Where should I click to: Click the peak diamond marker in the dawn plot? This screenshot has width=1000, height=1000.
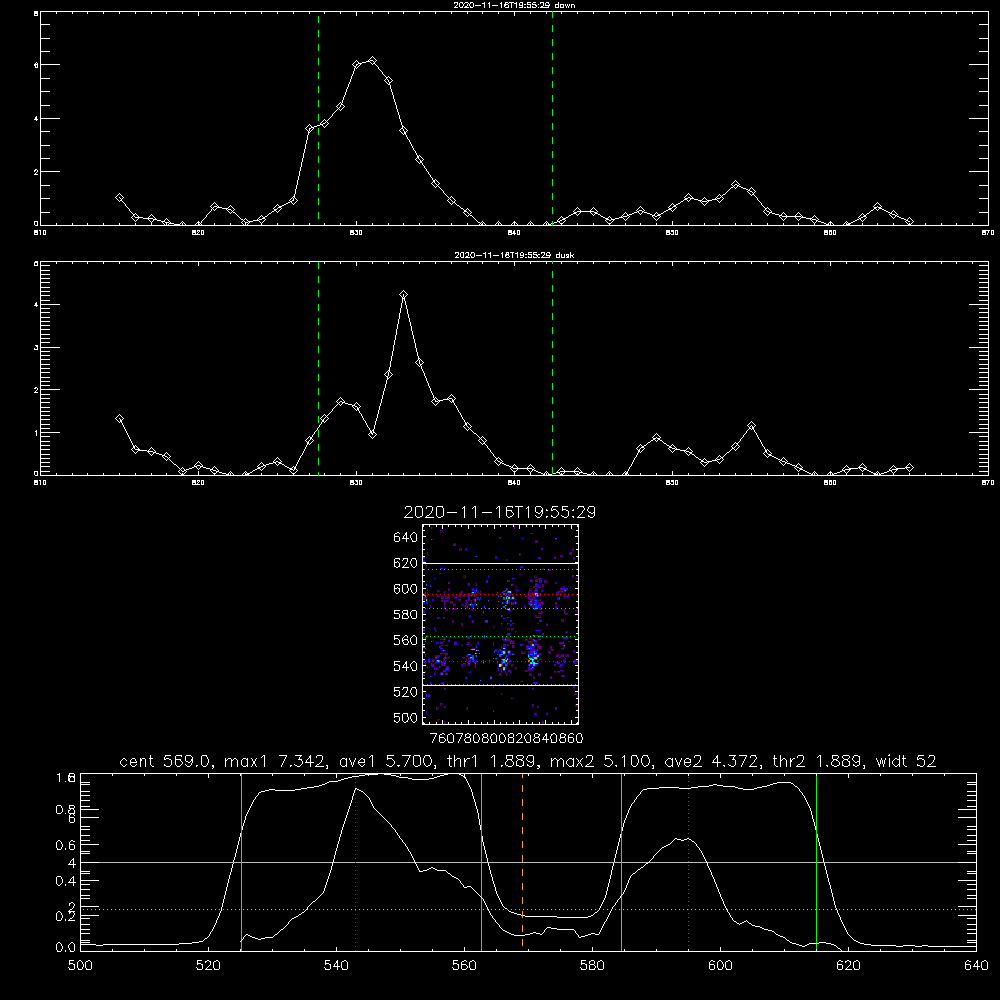pos(372,61)
